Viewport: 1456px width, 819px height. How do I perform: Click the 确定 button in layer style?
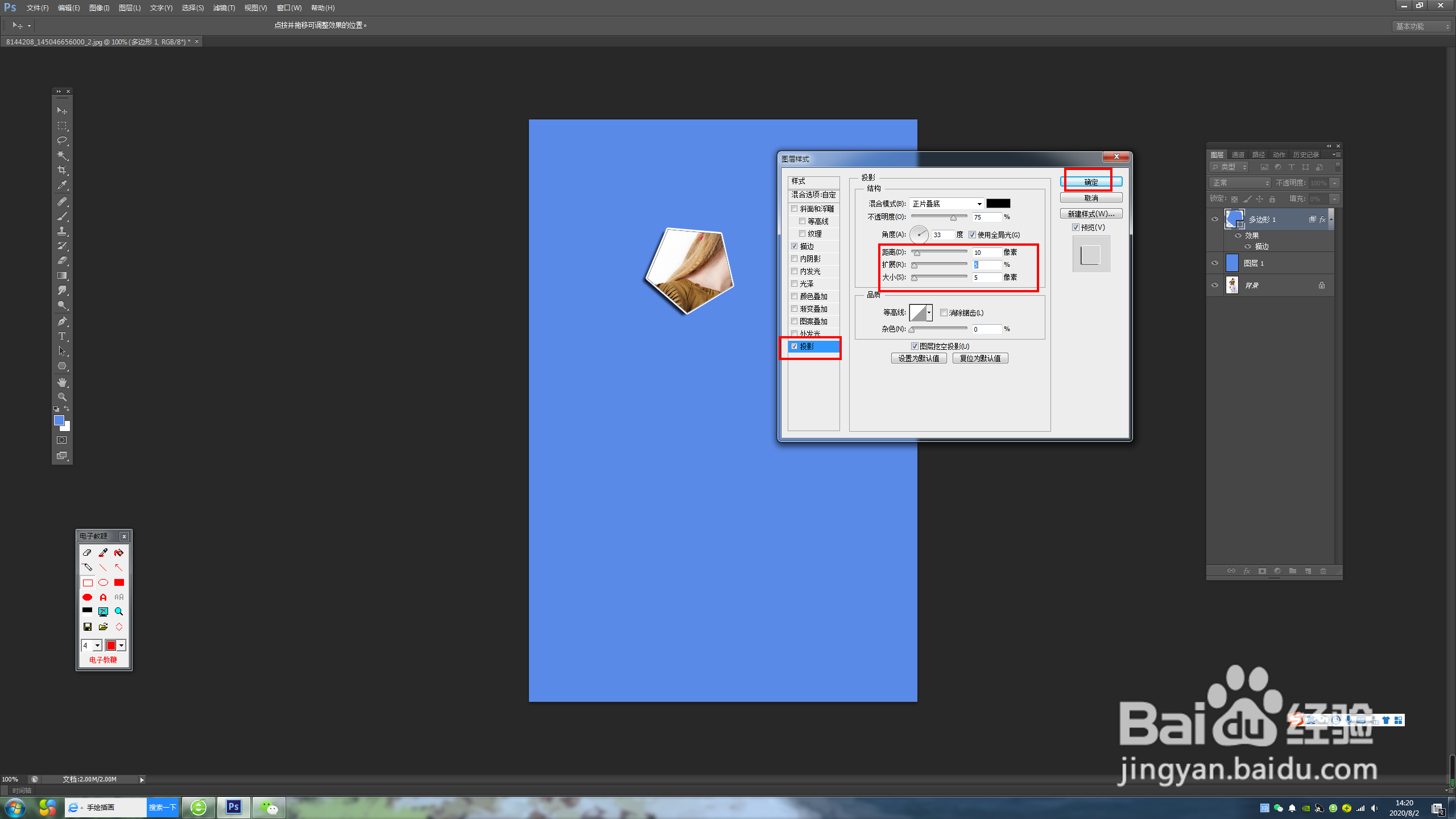[x=1090, y=182]
